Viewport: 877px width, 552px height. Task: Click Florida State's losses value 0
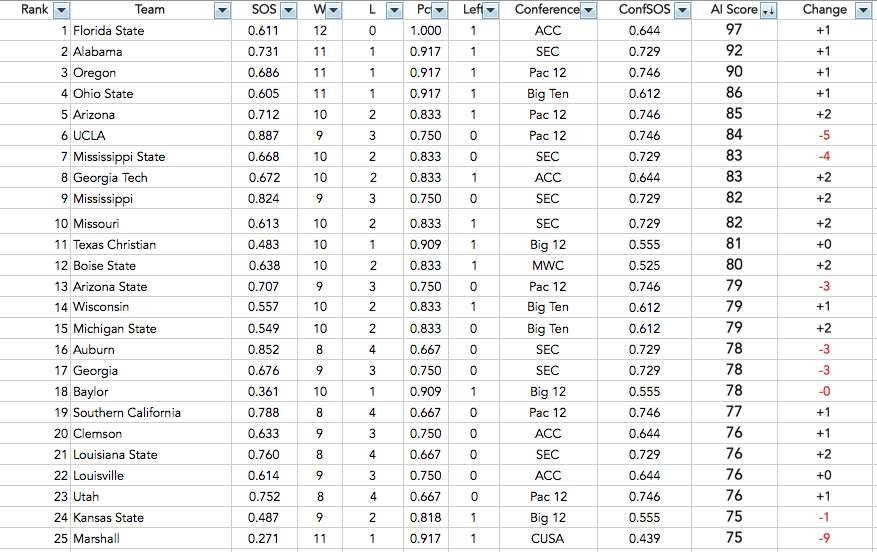[x=373, y=31]
